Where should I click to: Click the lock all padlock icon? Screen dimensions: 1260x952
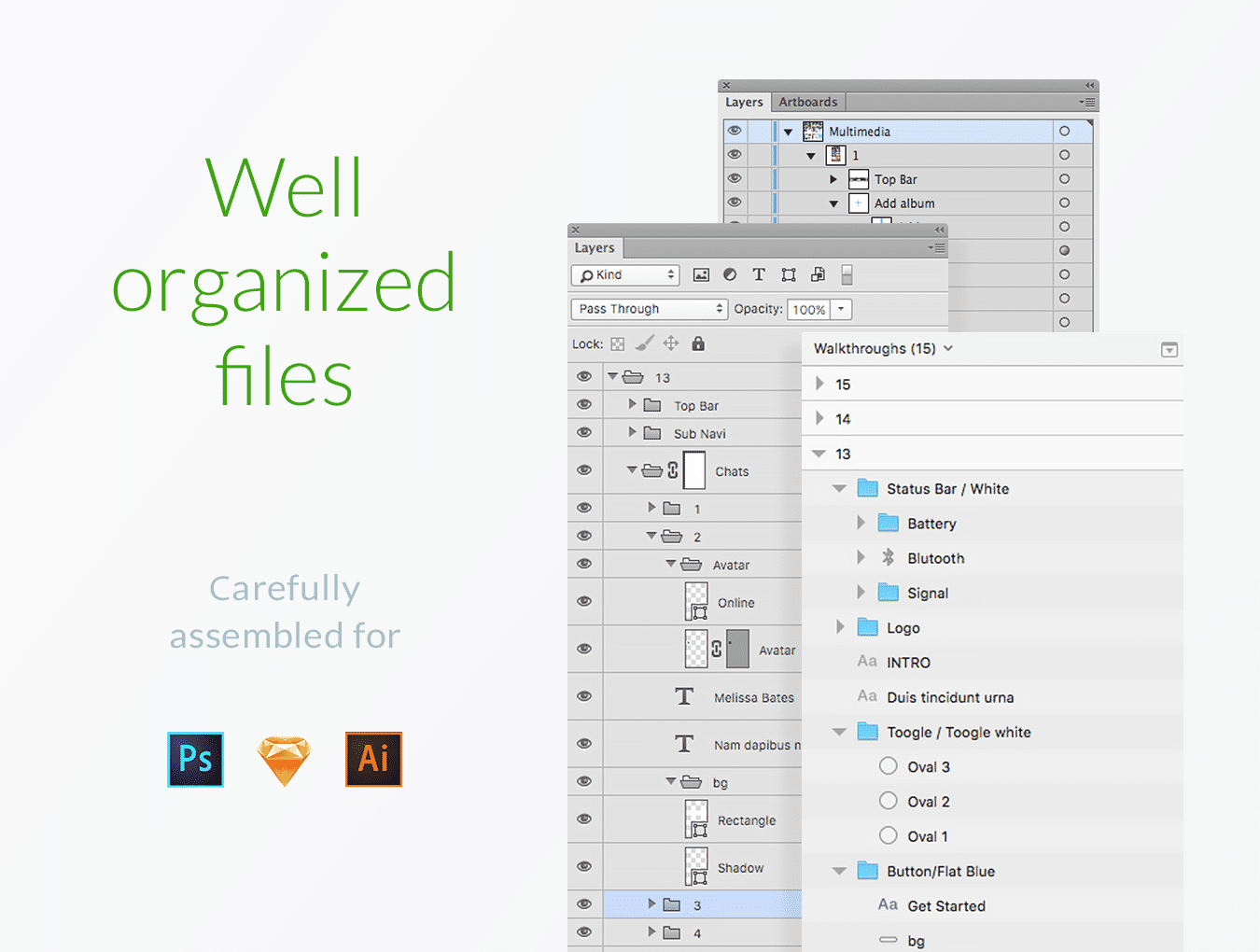coord(698,343)
